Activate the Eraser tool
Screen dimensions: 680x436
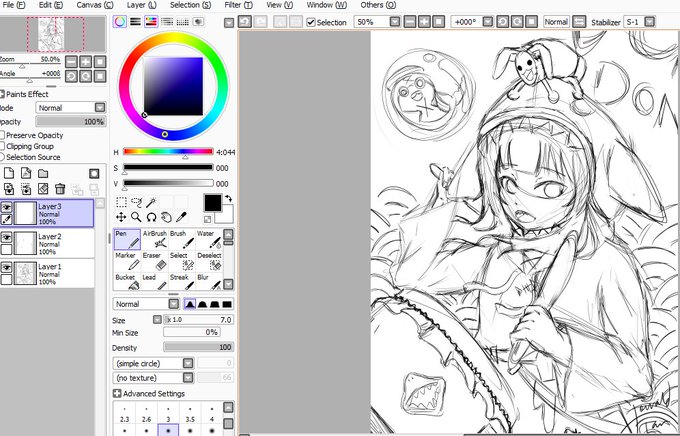click(154, 261)
